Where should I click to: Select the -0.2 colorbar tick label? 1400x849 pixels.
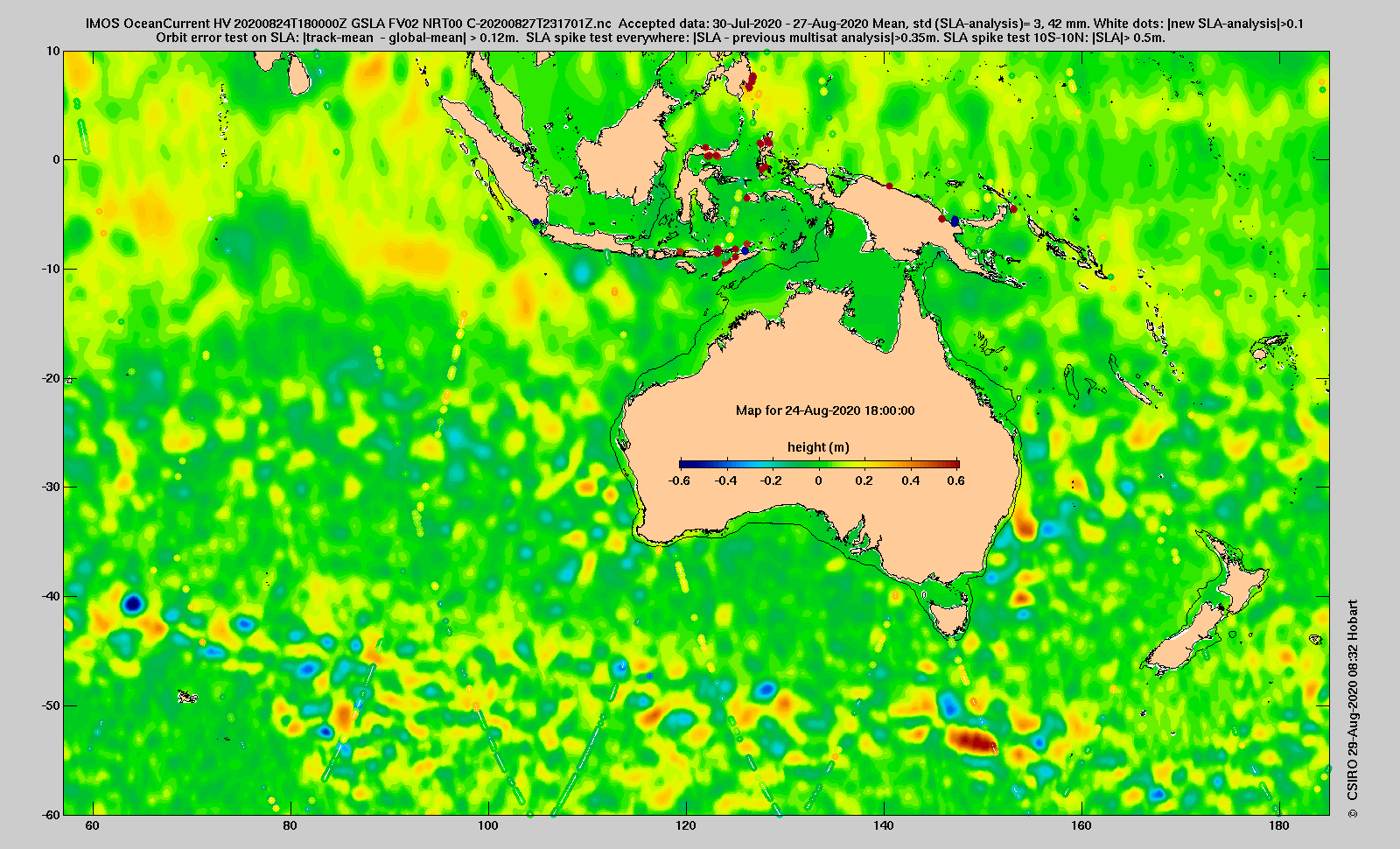point(772,481)
